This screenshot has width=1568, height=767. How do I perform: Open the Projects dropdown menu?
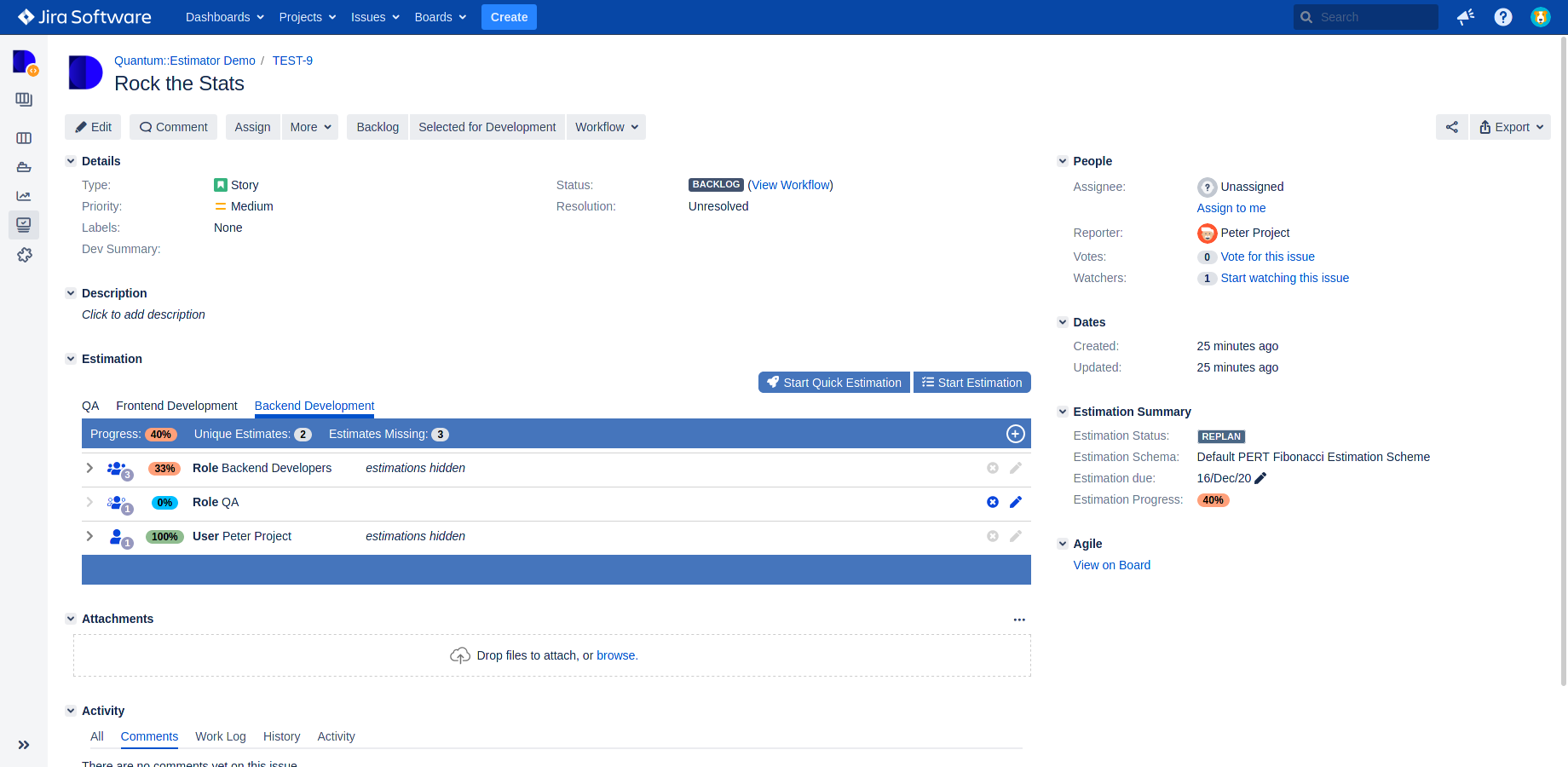(308, 17)
